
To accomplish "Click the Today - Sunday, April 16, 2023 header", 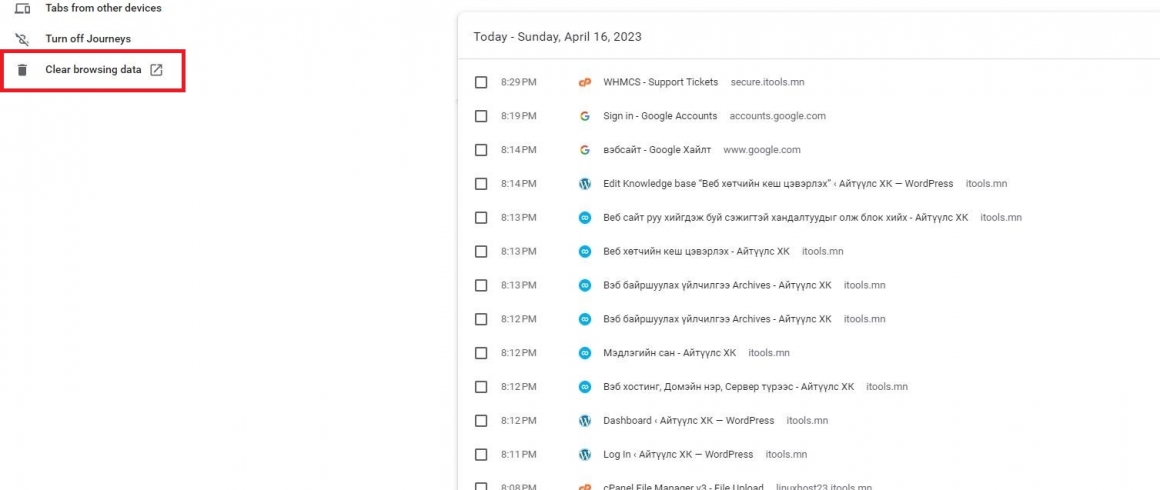I will tap(557, 36).
